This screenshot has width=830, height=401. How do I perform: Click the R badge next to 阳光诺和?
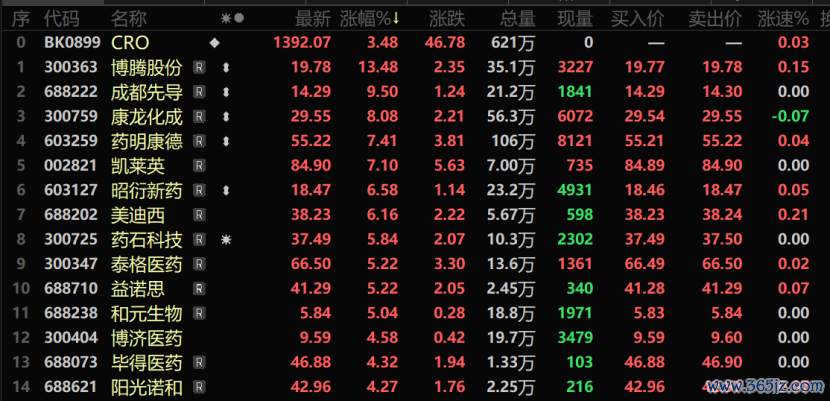(x=199, y=387)
